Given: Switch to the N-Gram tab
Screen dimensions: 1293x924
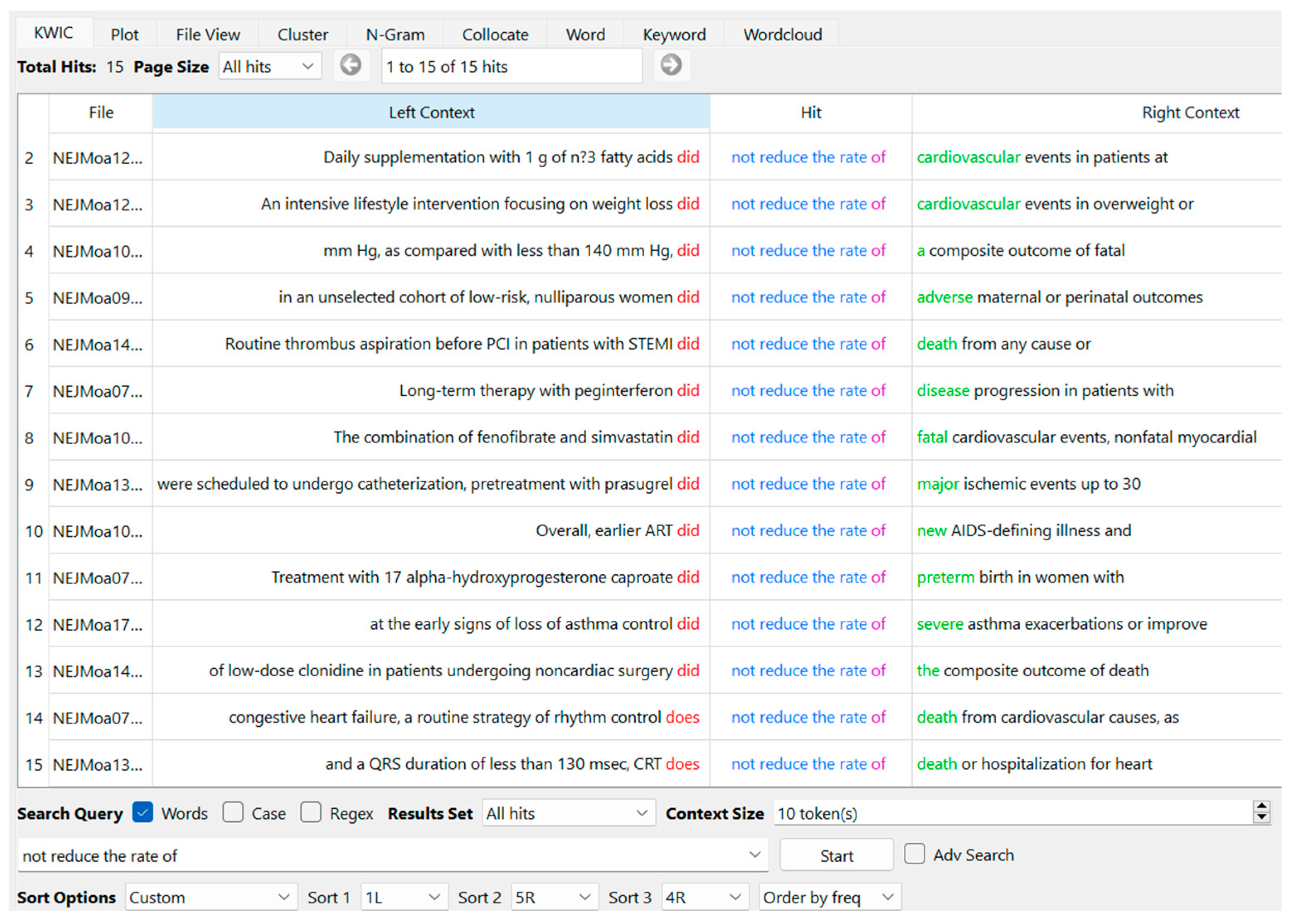Looking at the screenshot, I should point(395,35).
